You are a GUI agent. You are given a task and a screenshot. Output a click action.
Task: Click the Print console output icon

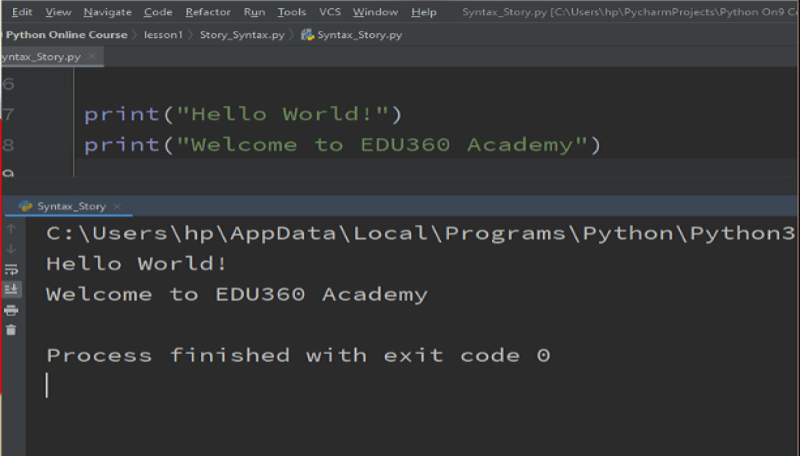pyautogui.click(x=11, y=309)
